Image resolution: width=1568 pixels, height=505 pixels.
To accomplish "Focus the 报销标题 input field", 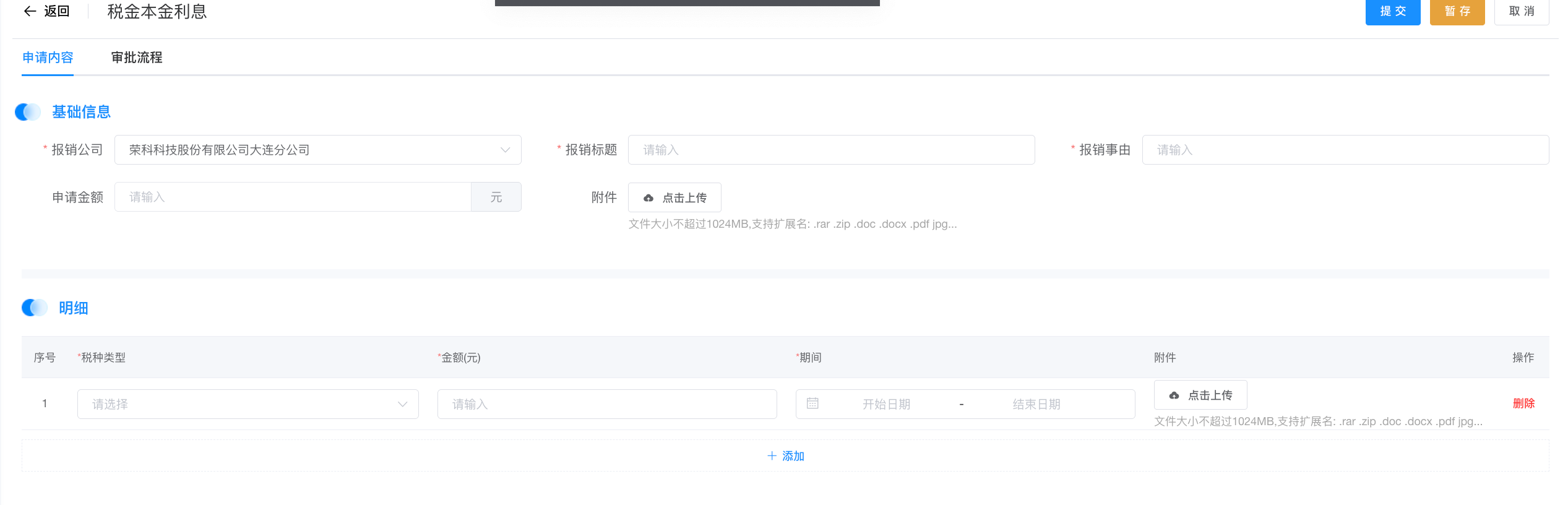I will coord(831,150).
